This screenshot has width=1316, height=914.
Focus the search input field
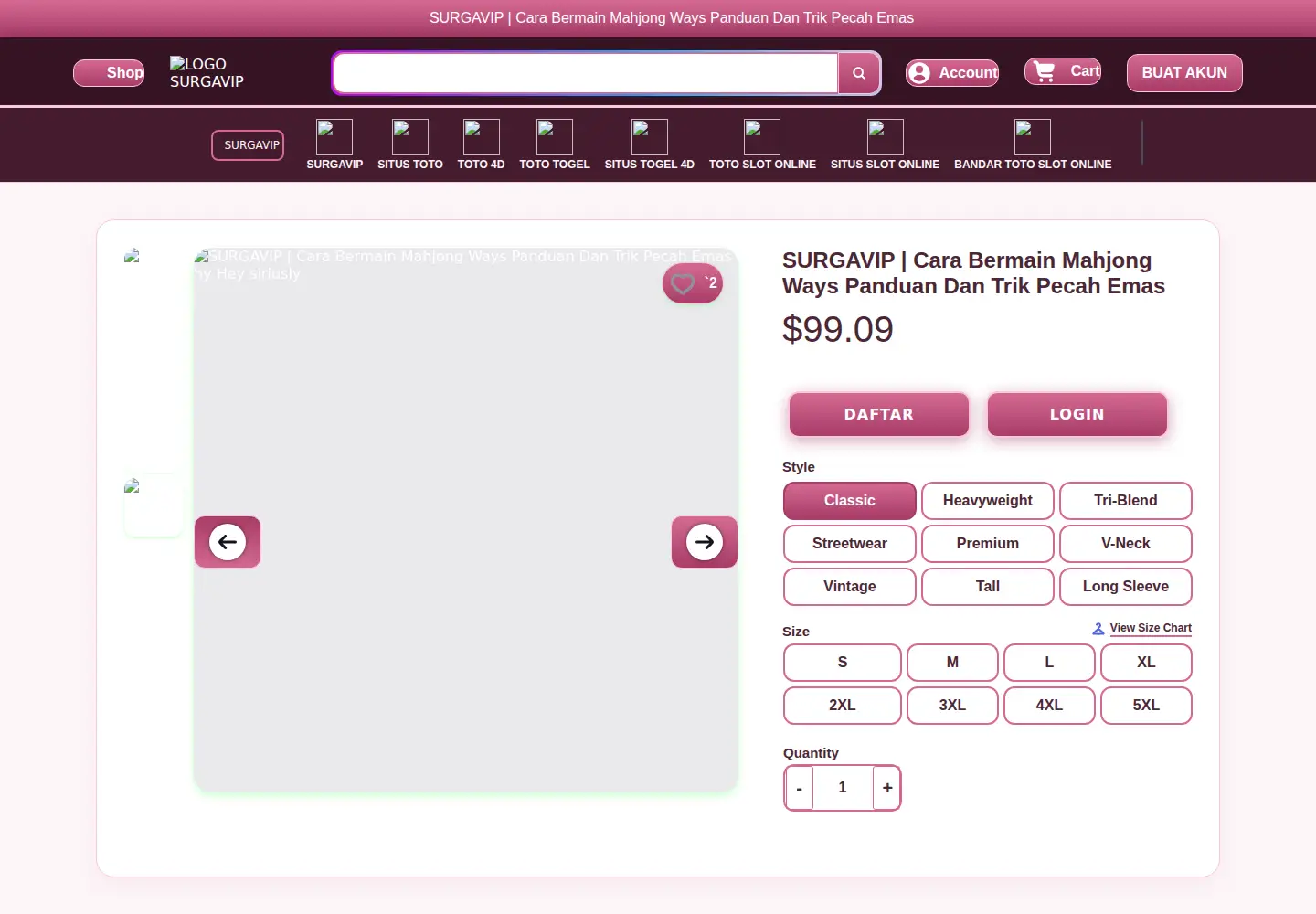tap(586, 73)
